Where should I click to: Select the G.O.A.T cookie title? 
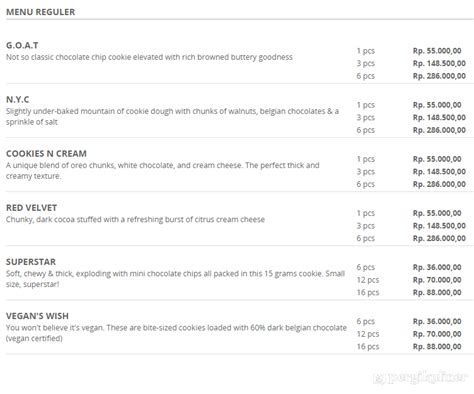[x=22, y=45]
